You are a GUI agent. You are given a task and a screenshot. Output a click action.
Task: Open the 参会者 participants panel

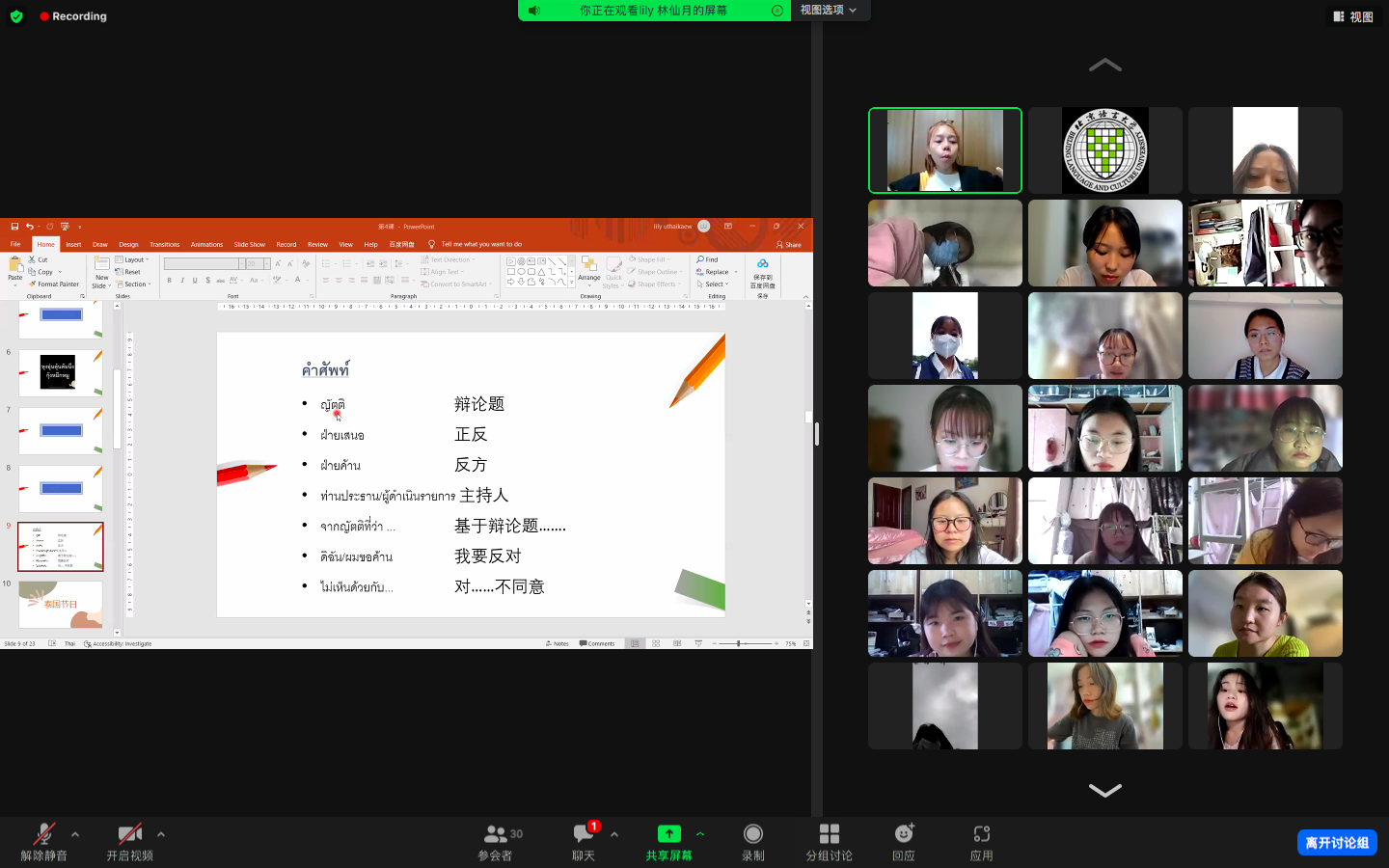pos(496,841)
